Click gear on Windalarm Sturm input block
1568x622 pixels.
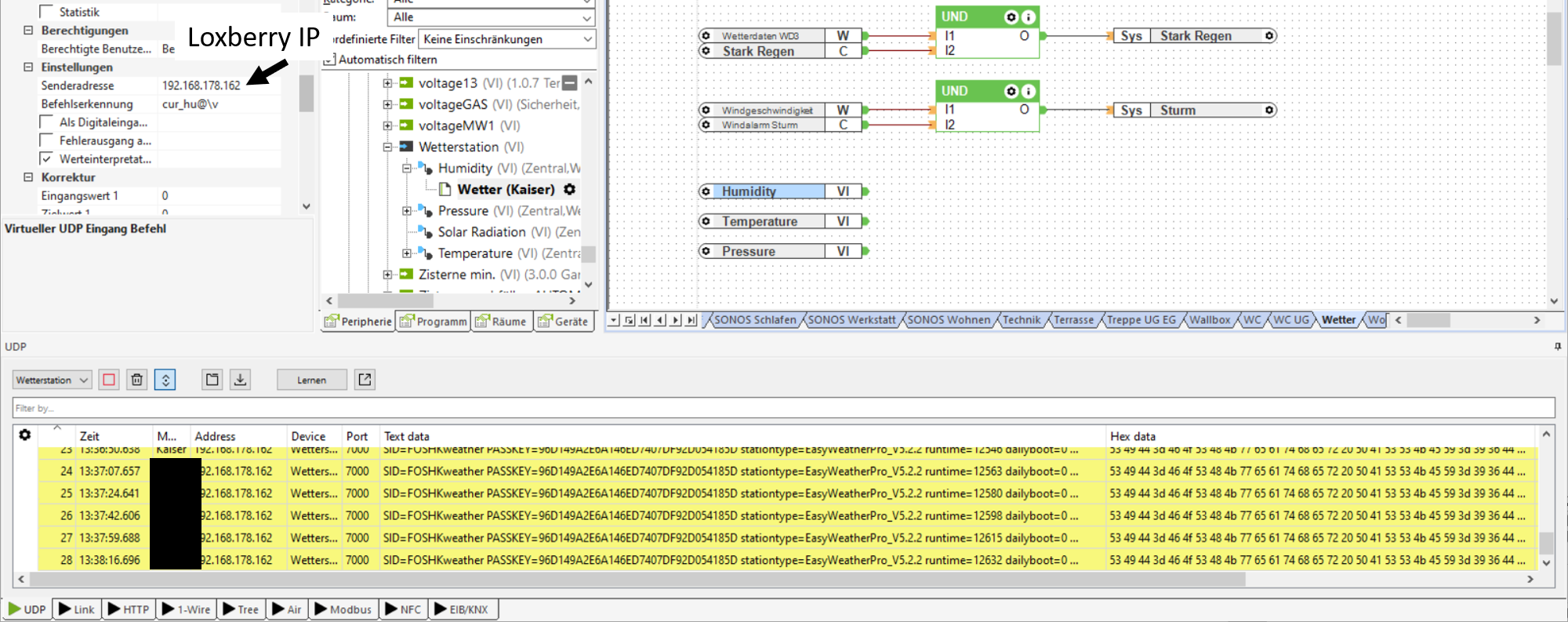tap(706, 125)
